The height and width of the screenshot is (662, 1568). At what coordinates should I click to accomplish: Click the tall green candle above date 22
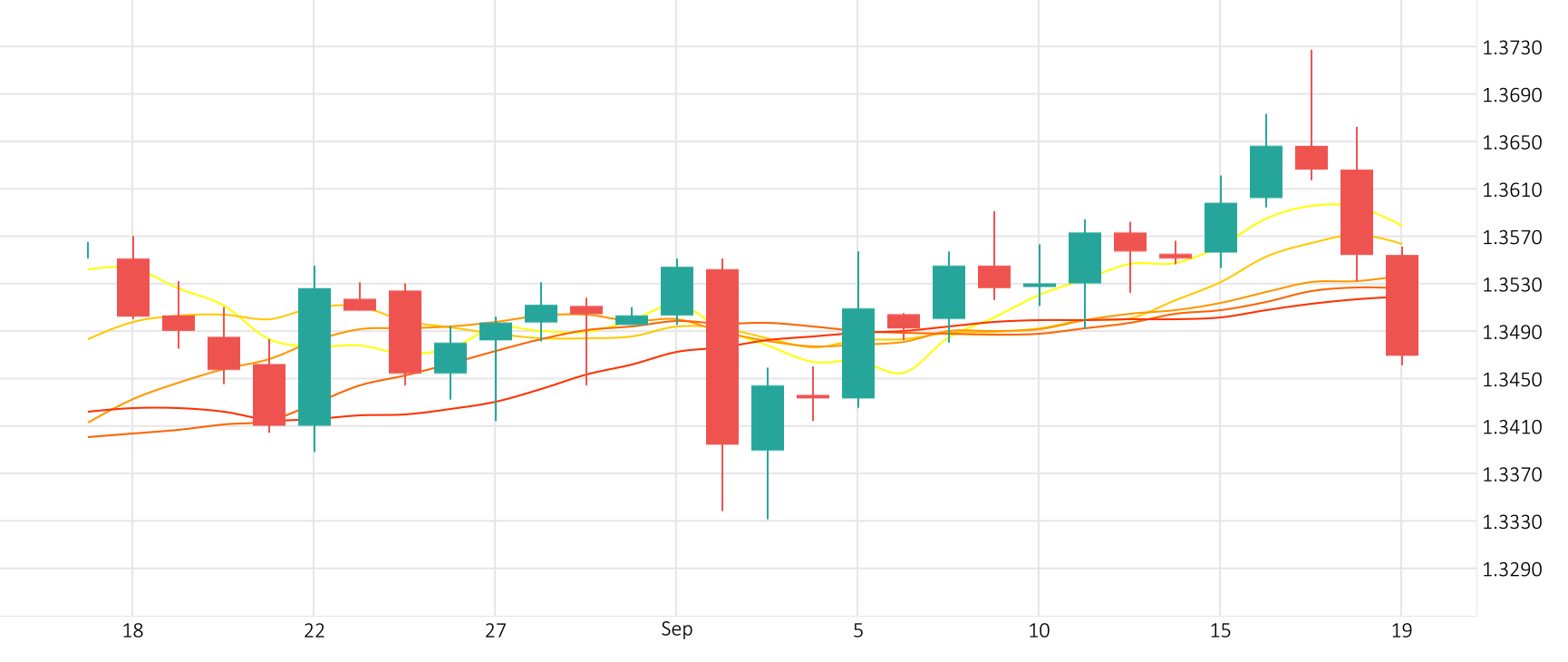315,356
